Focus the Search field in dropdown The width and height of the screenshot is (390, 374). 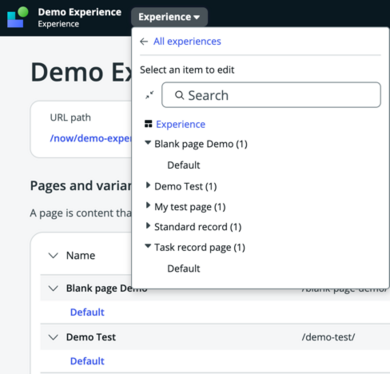tap(271, 95)
